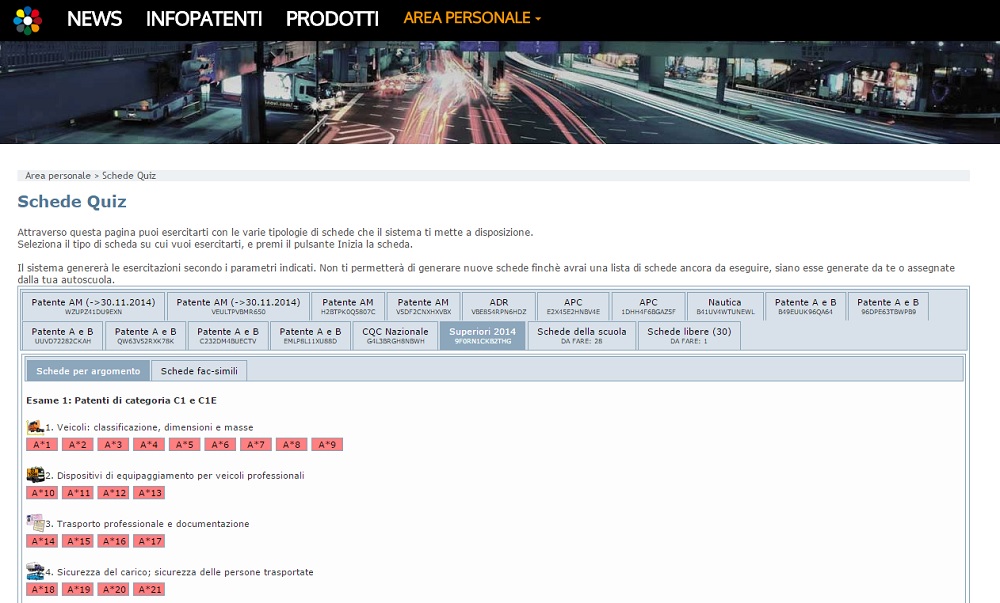Open the NEWS menu item
Screen dimensions: 1000x603
[x=94, y=19]
